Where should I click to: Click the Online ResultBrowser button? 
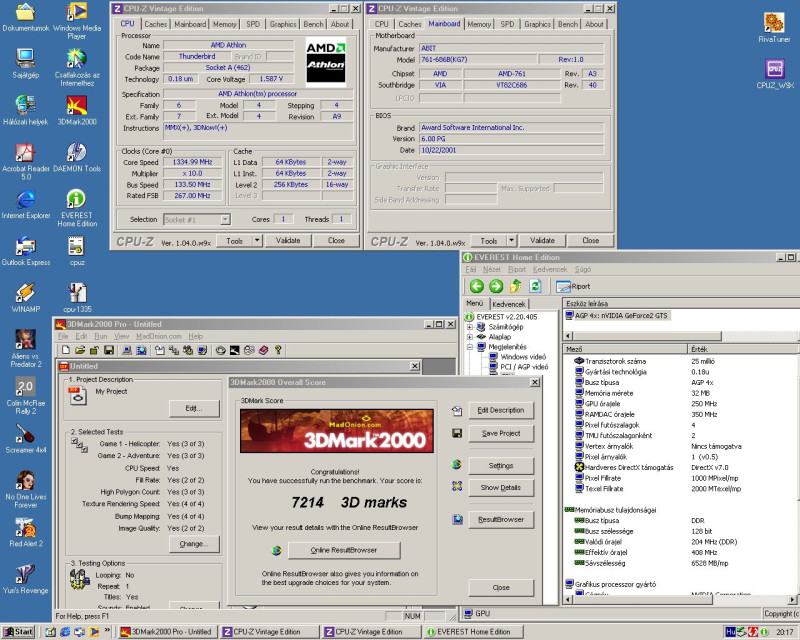tap(344, 550)
